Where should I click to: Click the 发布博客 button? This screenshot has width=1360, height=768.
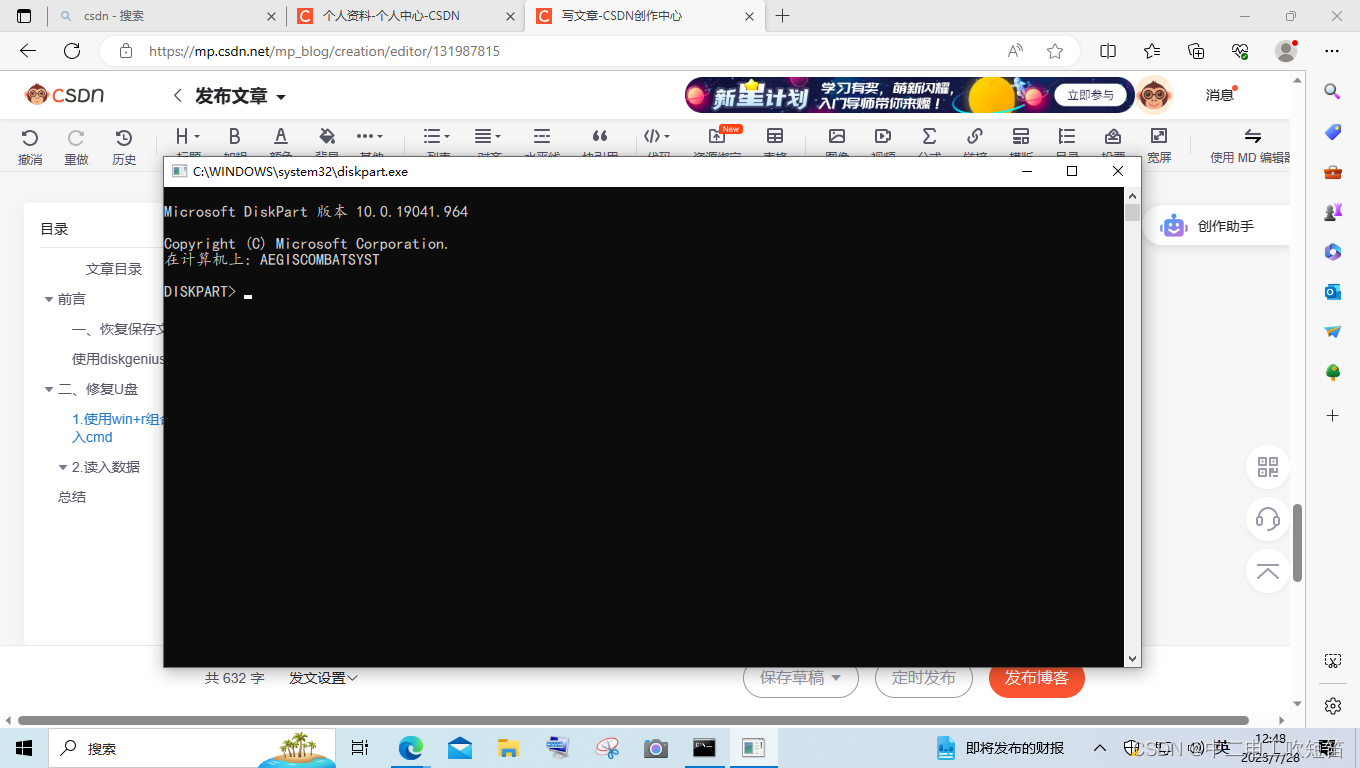coord(1037,678)
